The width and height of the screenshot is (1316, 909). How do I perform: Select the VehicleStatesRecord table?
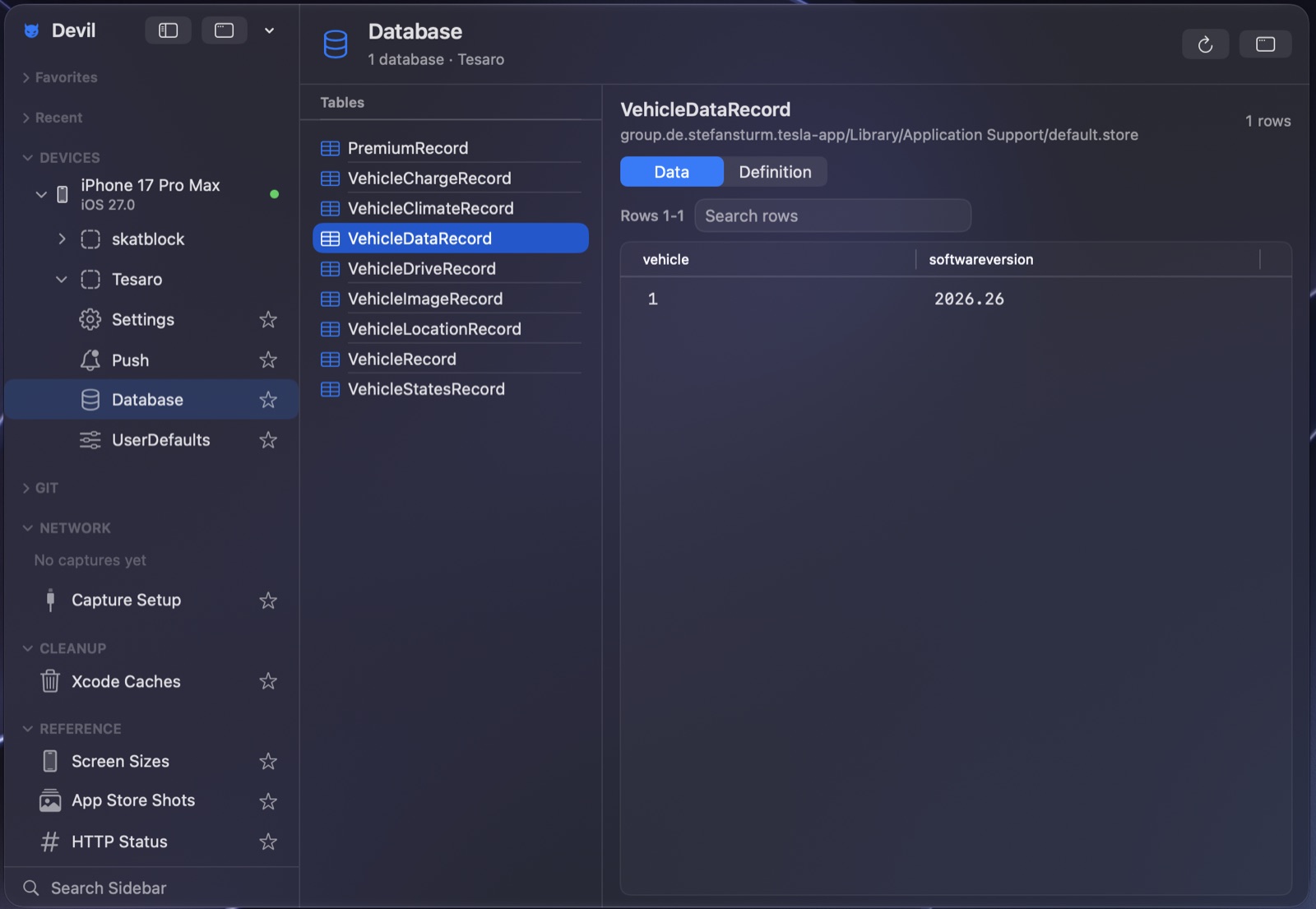pos(451,389)
